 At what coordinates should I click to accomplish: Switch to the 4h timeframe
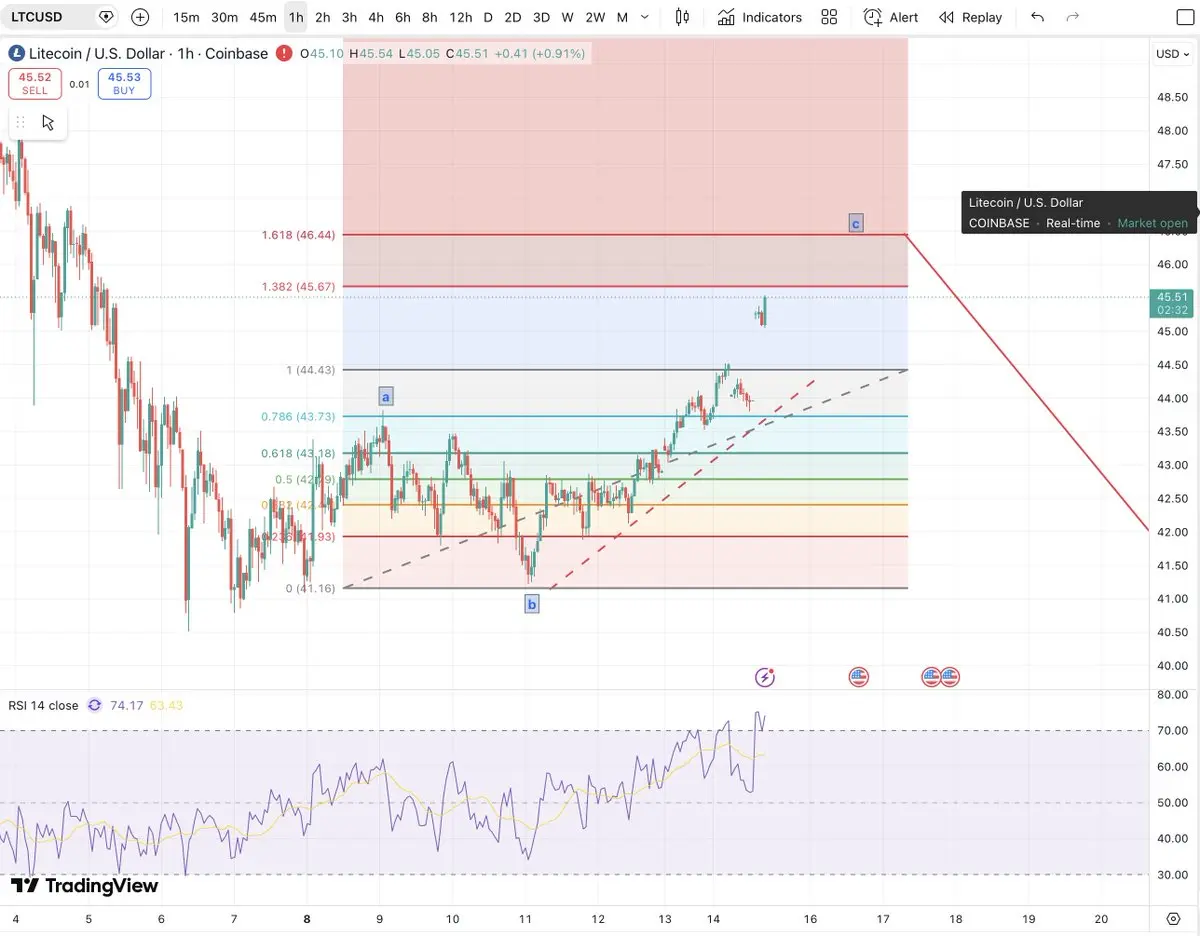pyautogui.click(x=375, y=17)
